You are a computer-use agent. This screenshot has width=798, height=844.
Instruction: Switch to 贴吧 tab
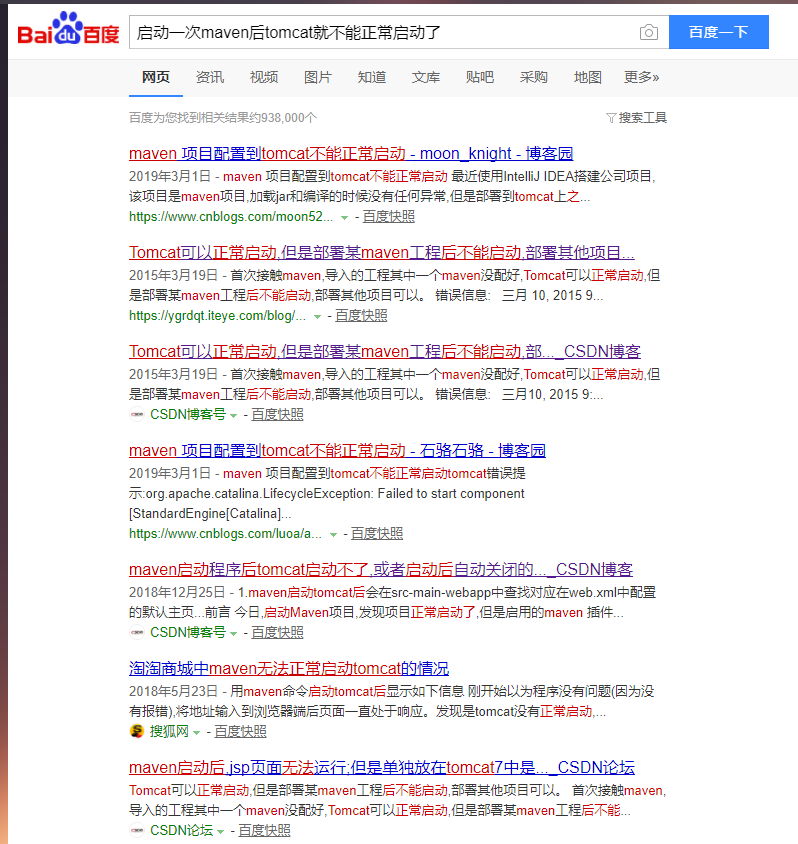[479, 78]
